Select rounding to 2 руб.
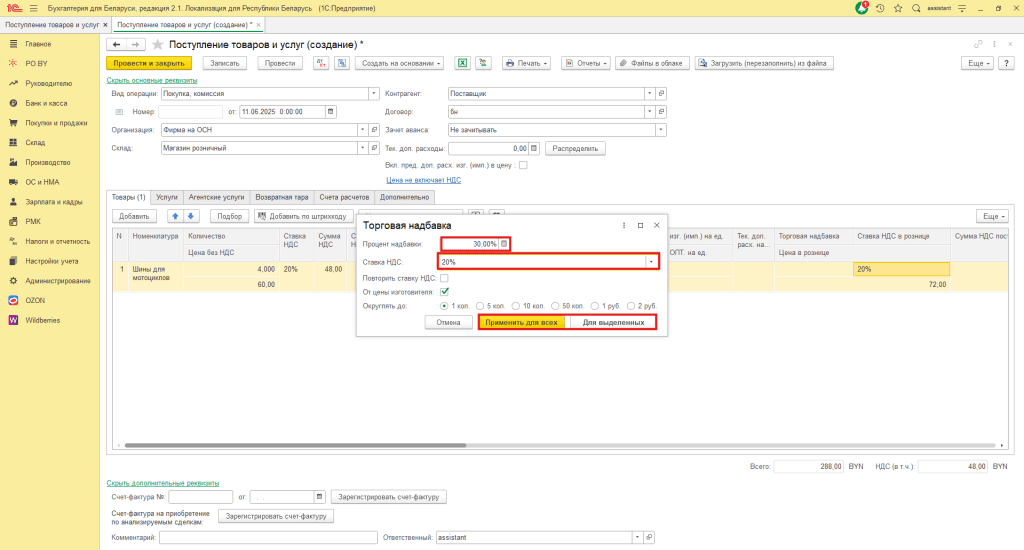Screen dimensions: 1024x550 pos(631,306)
